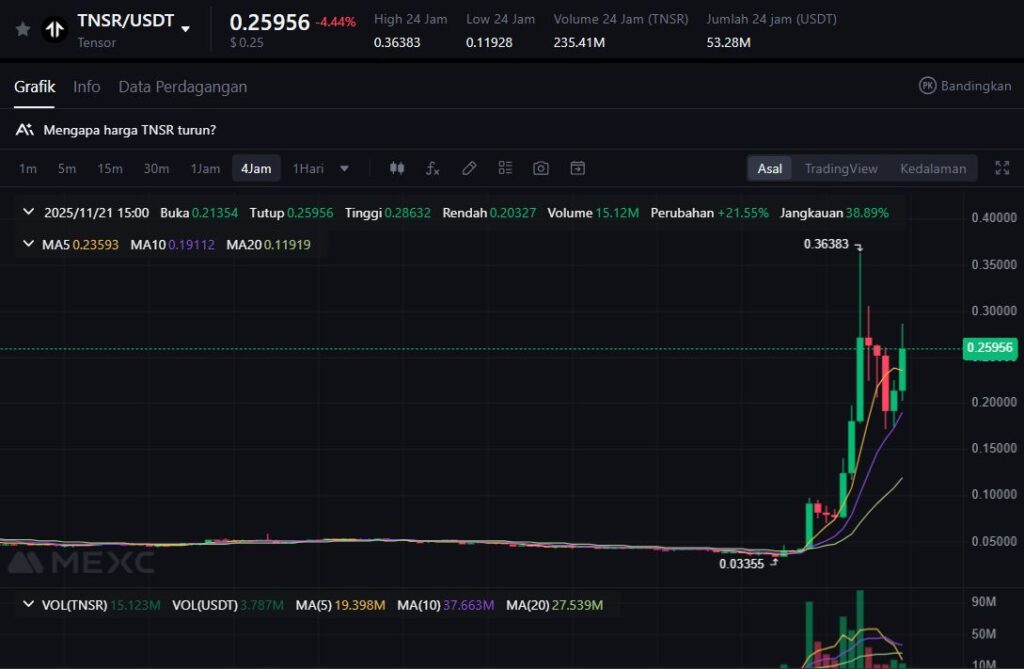Switch chart mode to TradingView

840,168
